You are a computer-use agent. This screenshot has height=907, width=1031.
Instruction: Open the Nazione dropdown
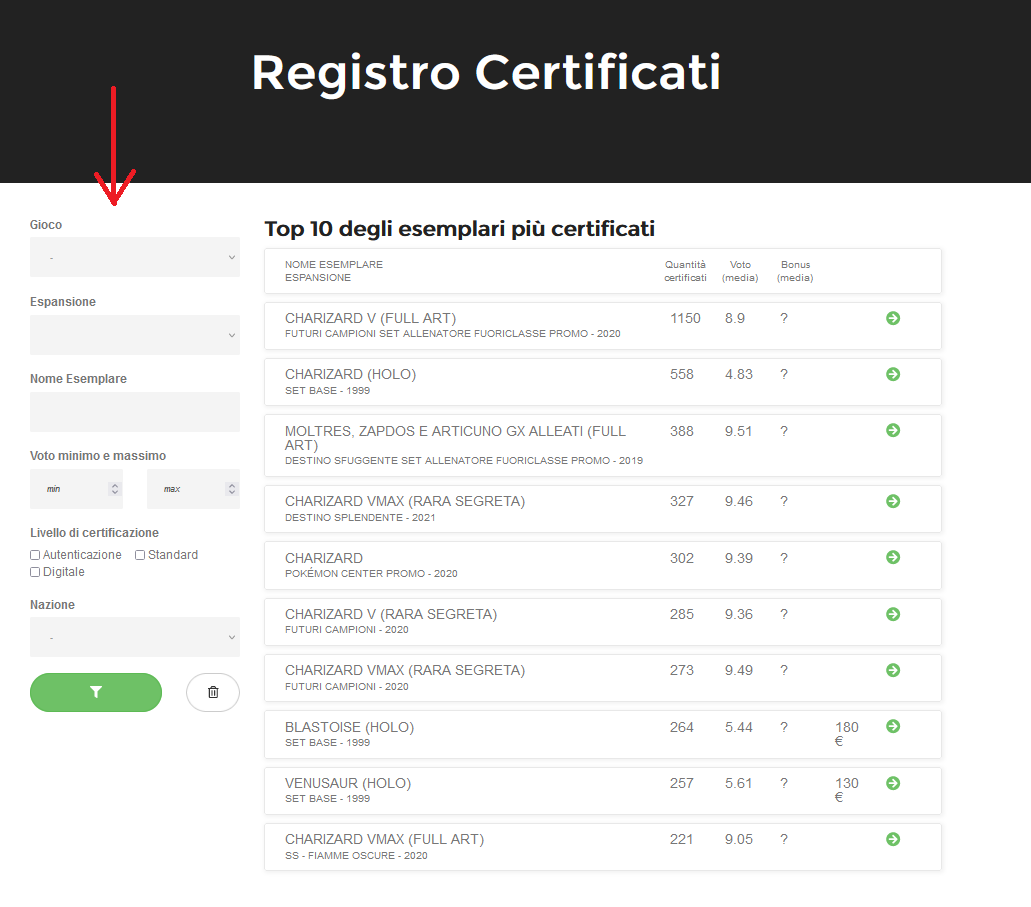[x=135, y=637]
